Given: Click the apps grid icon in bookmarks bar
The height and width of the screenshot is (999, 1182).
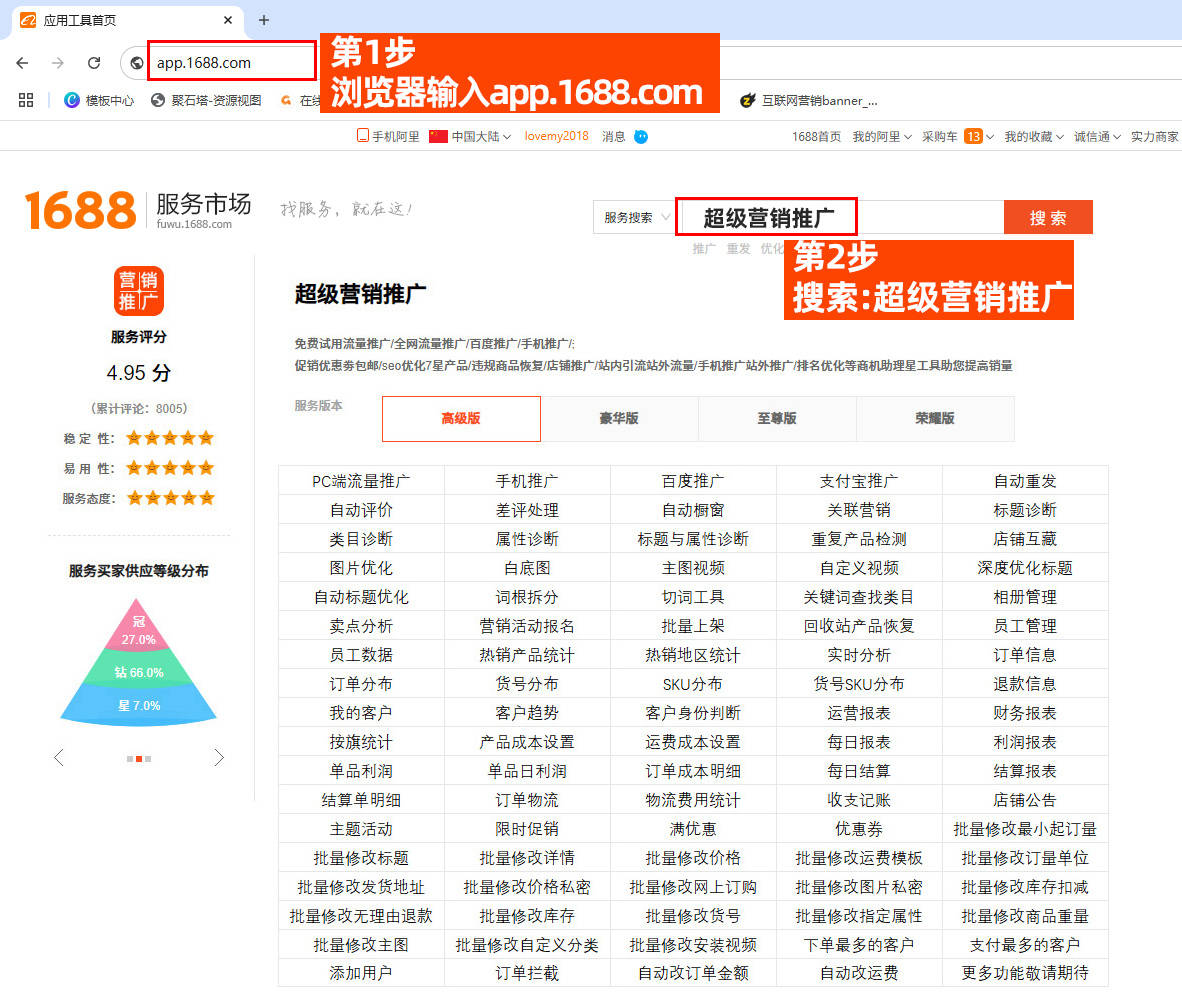Looking at the screenshot, I should pyautogui.click(x=26, y=100).
